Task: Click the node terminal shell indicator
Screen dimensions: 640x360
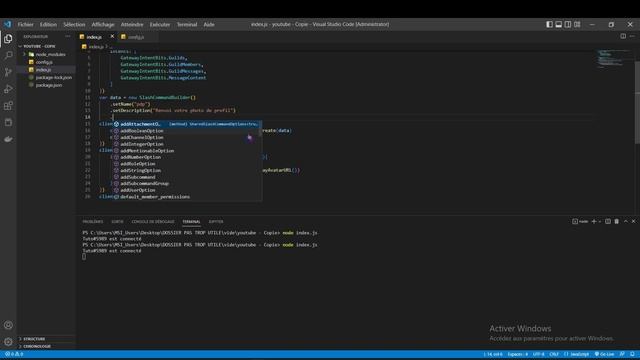Action: tap(580, 221)
